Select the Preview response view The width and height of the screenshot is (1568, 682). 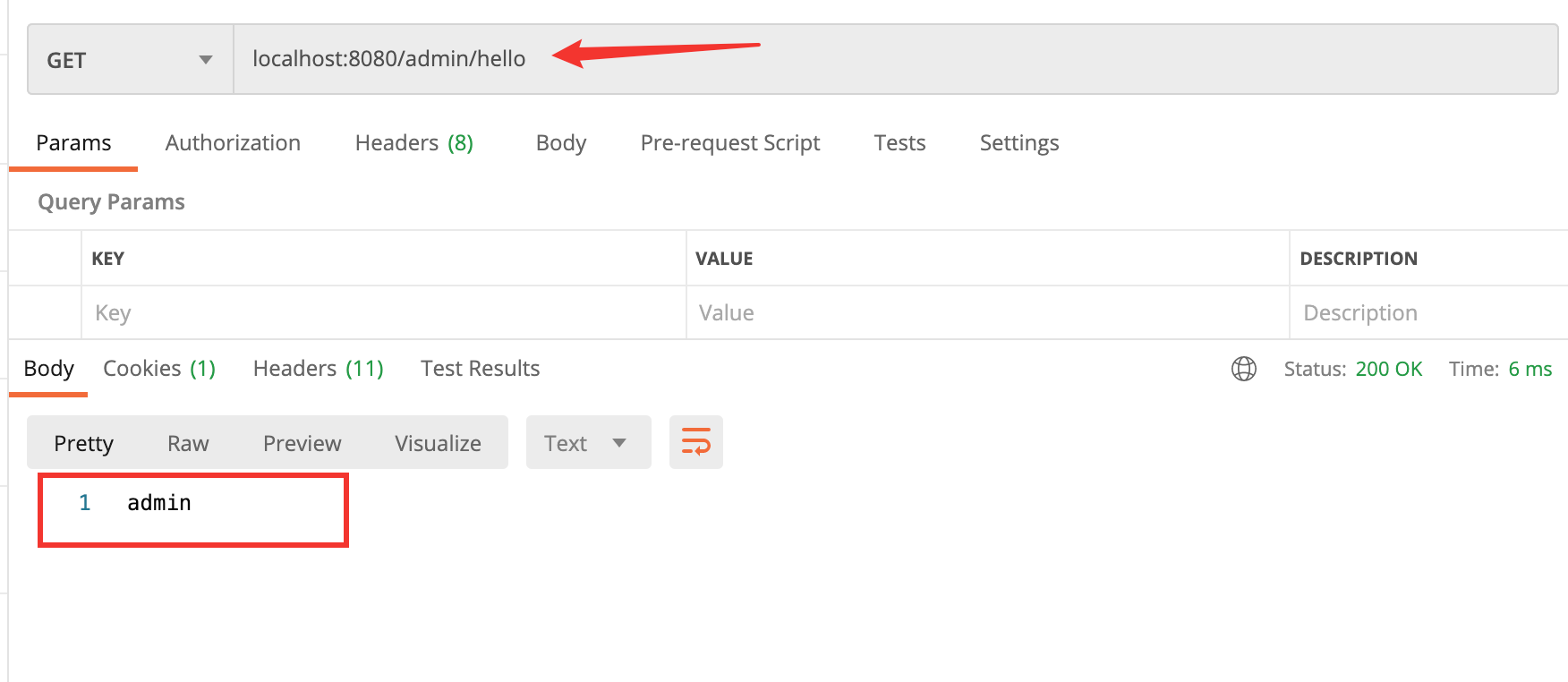[302, 443]
